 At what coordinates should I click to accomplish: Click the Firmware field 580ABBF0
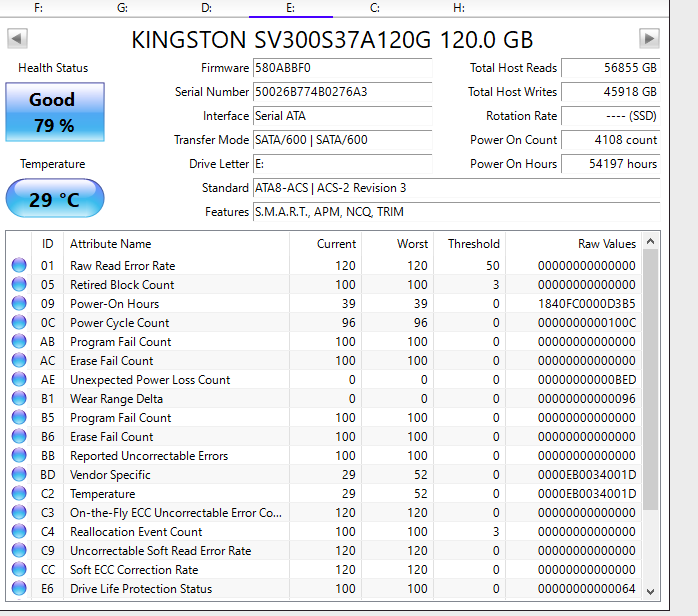(x=342, y=68)
